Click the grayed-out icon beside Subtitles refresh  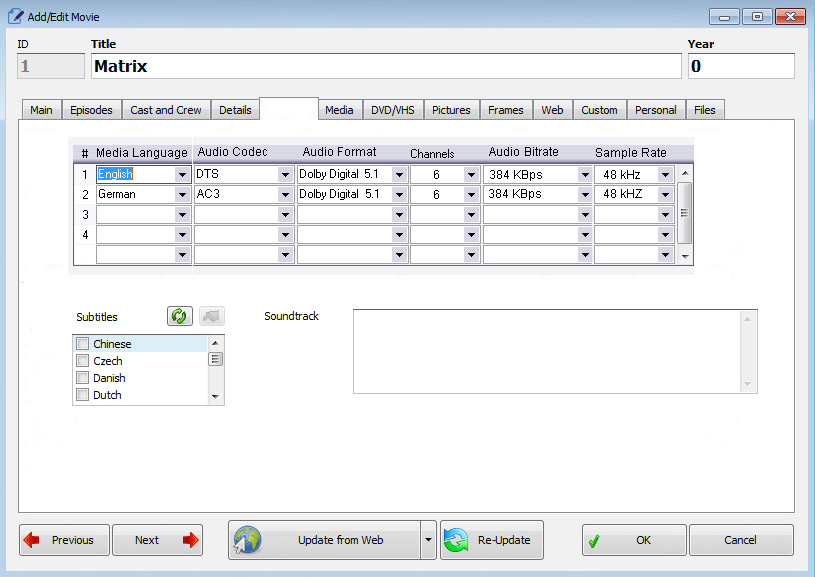212,316
